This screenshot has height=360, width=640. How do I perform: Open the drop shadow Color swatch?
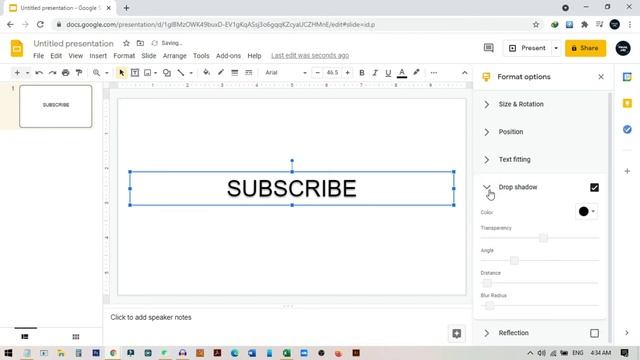(587, 211)
